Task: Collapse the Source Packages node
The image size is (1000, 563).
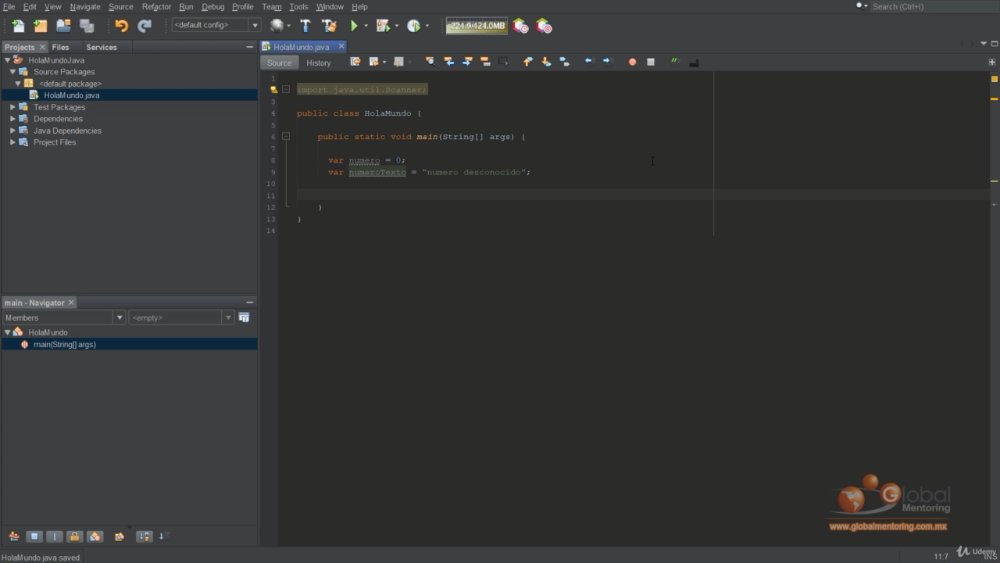Action: click(x=12, y=72)
